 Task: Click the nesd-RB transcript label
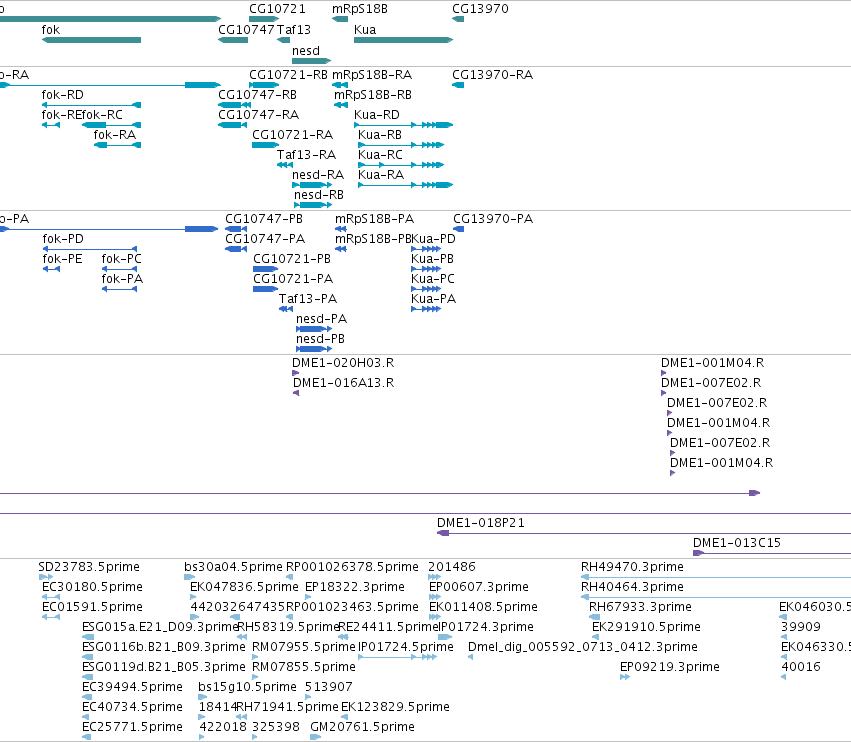(319, 195)
